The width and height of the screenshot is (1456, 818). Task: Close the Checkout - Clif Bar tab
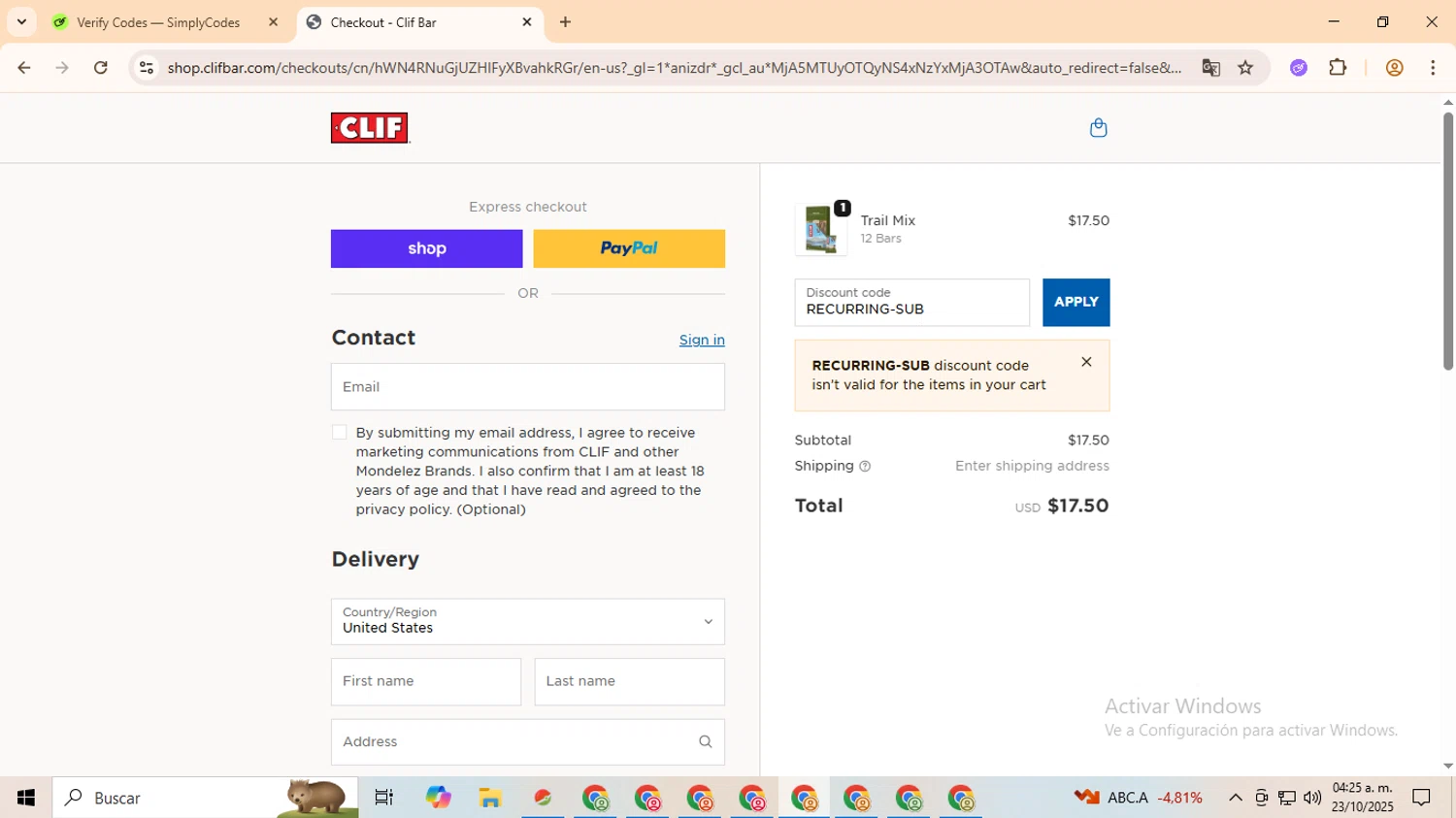(x=527, y=22)
